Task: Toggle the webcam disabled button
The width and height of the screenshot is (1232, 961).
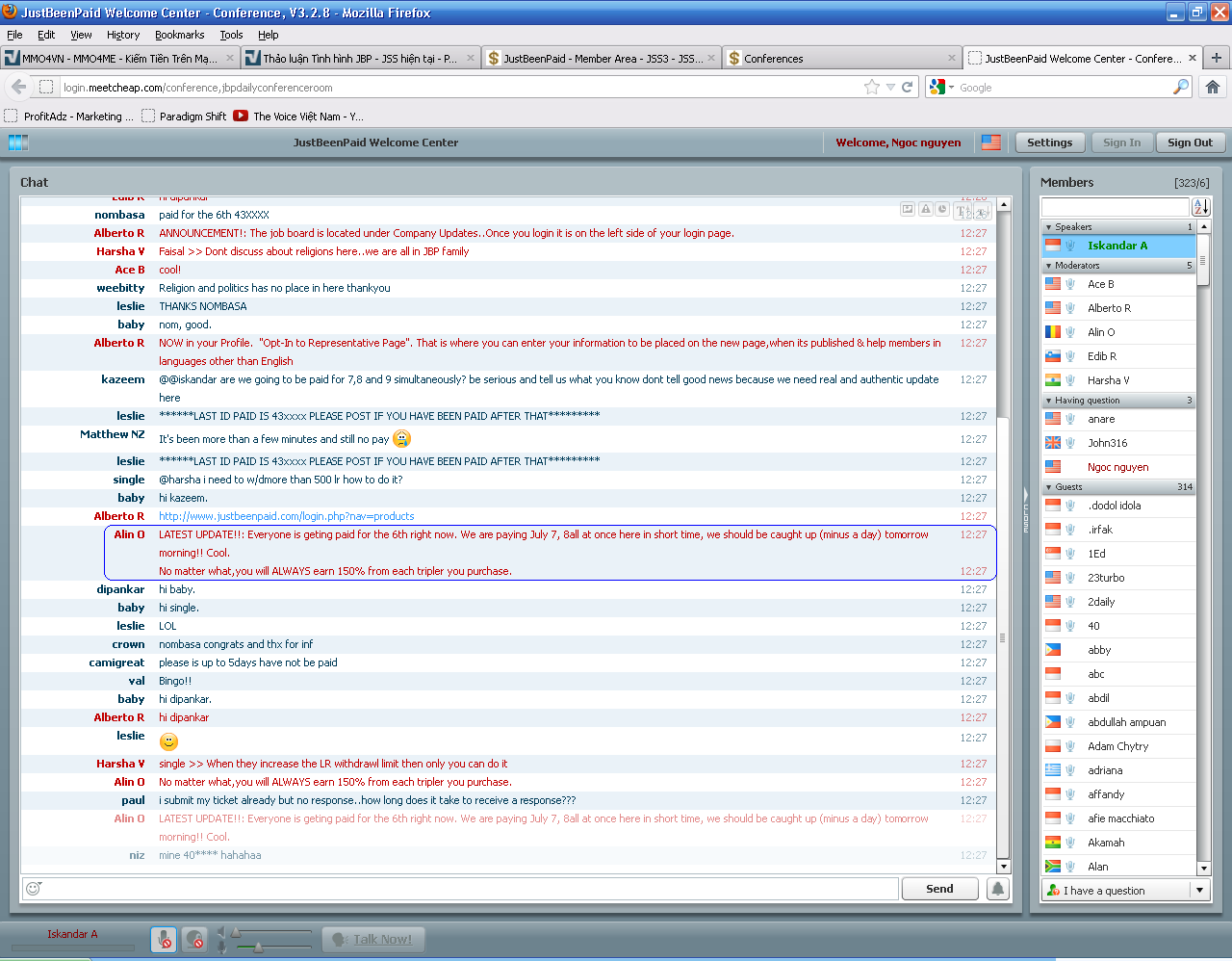Action: coord(194,939)
